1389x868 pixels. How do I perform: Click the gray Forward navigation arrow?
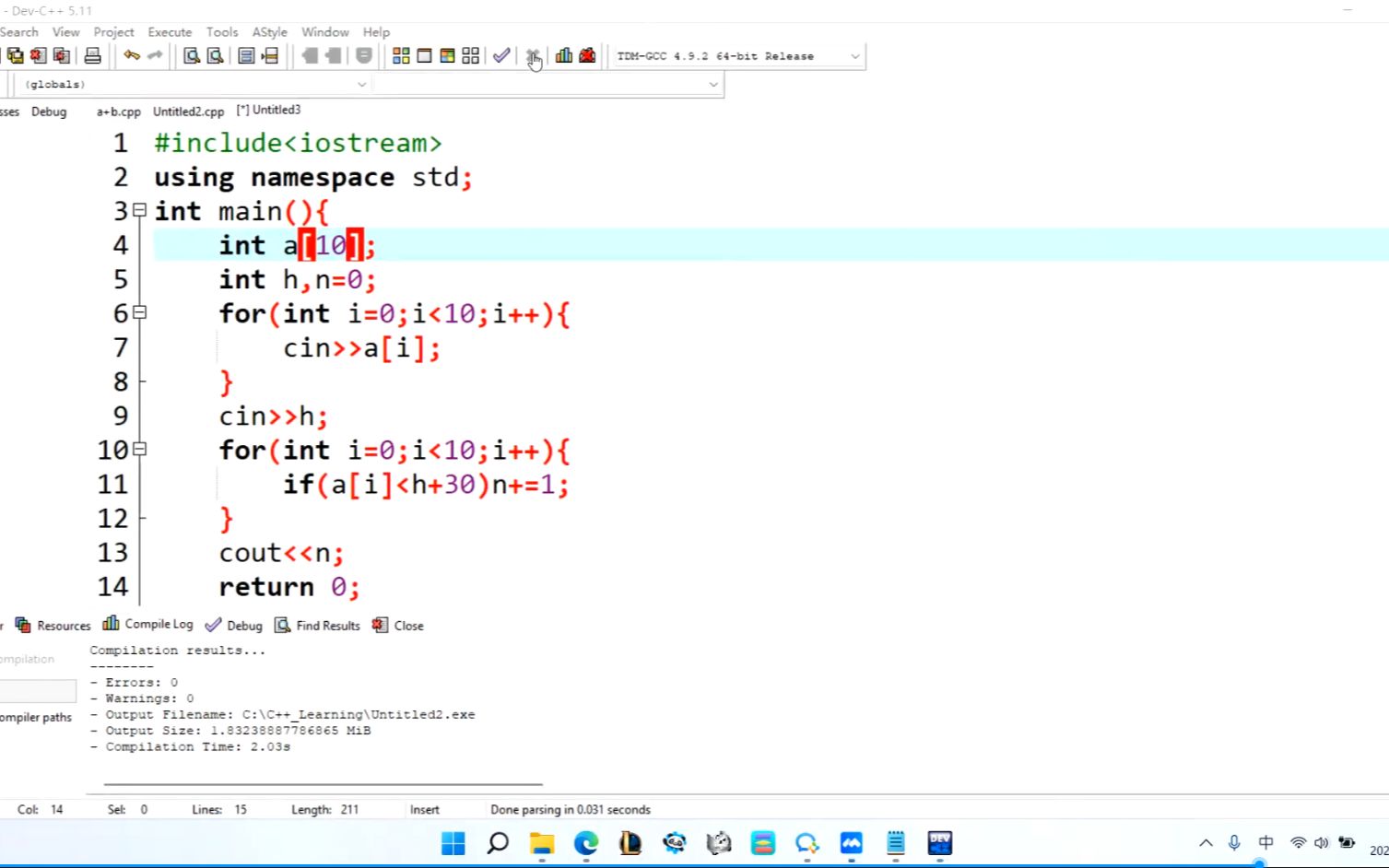pyautogui.click(x=333, y=56)
